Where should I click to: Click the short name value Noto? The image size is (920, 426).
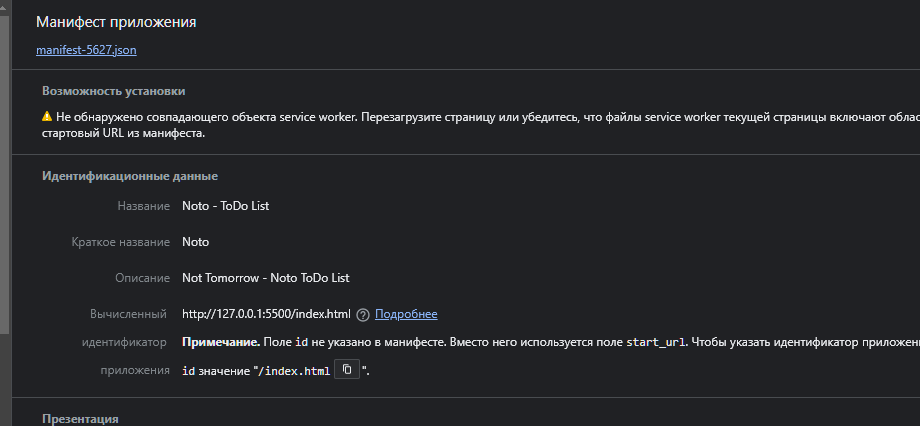pos(195,242)
